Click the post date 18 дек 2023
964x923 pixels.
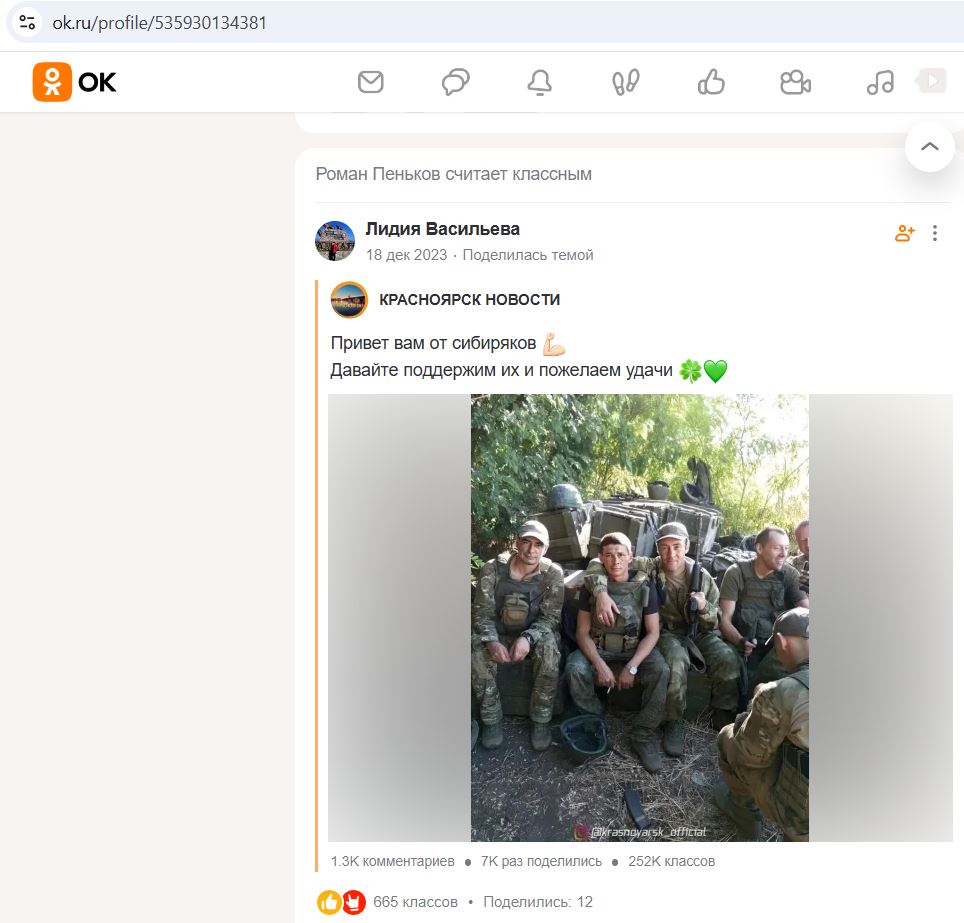pos(406,255)
